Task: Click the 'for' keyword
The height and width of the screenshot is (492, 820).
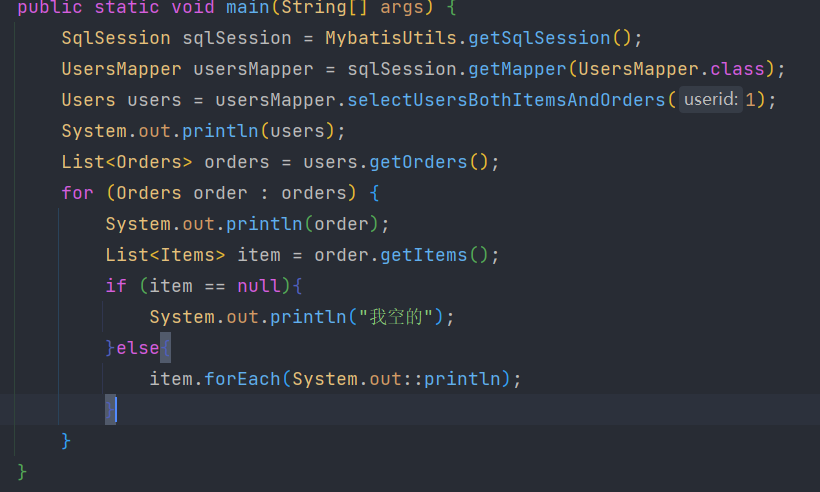Action: [77, 193]
